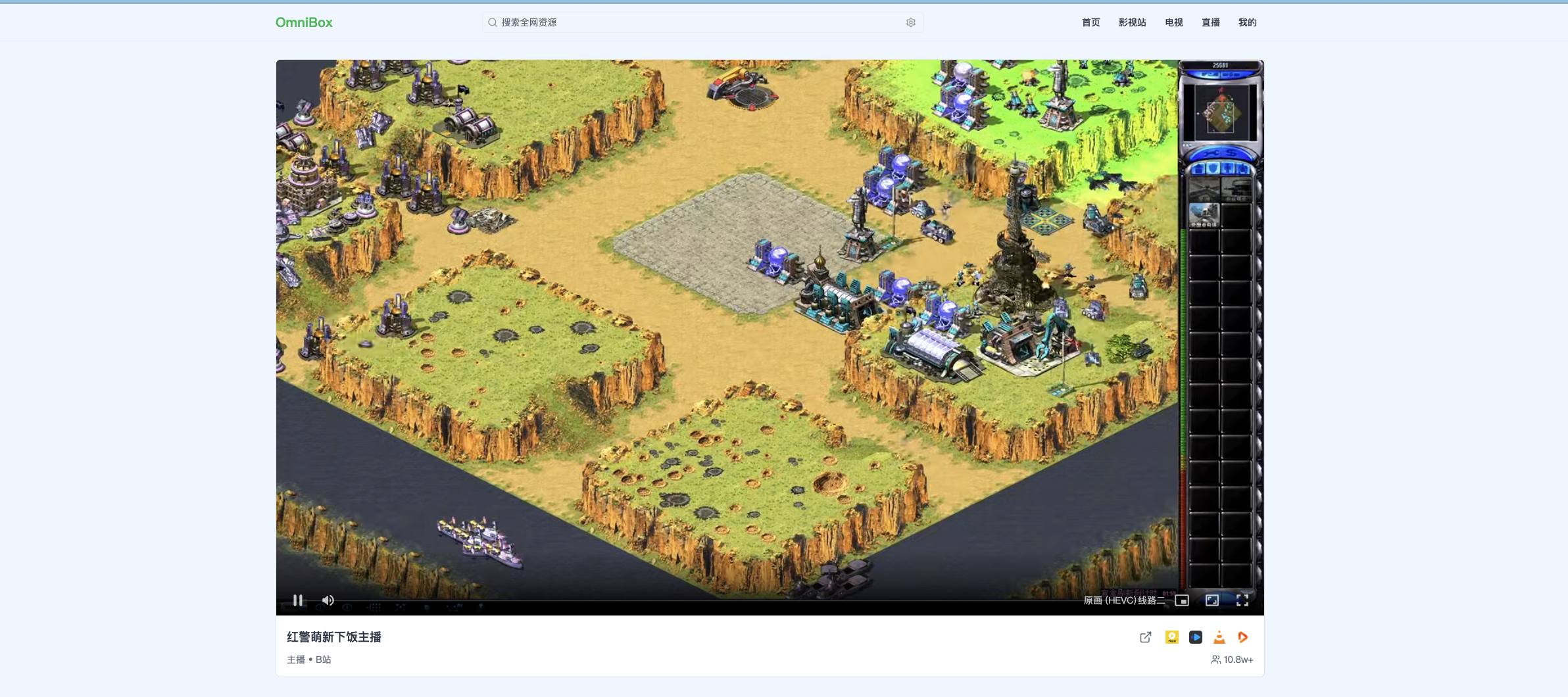Open the 直播 navigation item
This screenshot has height=697, width=1568.
(x=1211, y=22)
